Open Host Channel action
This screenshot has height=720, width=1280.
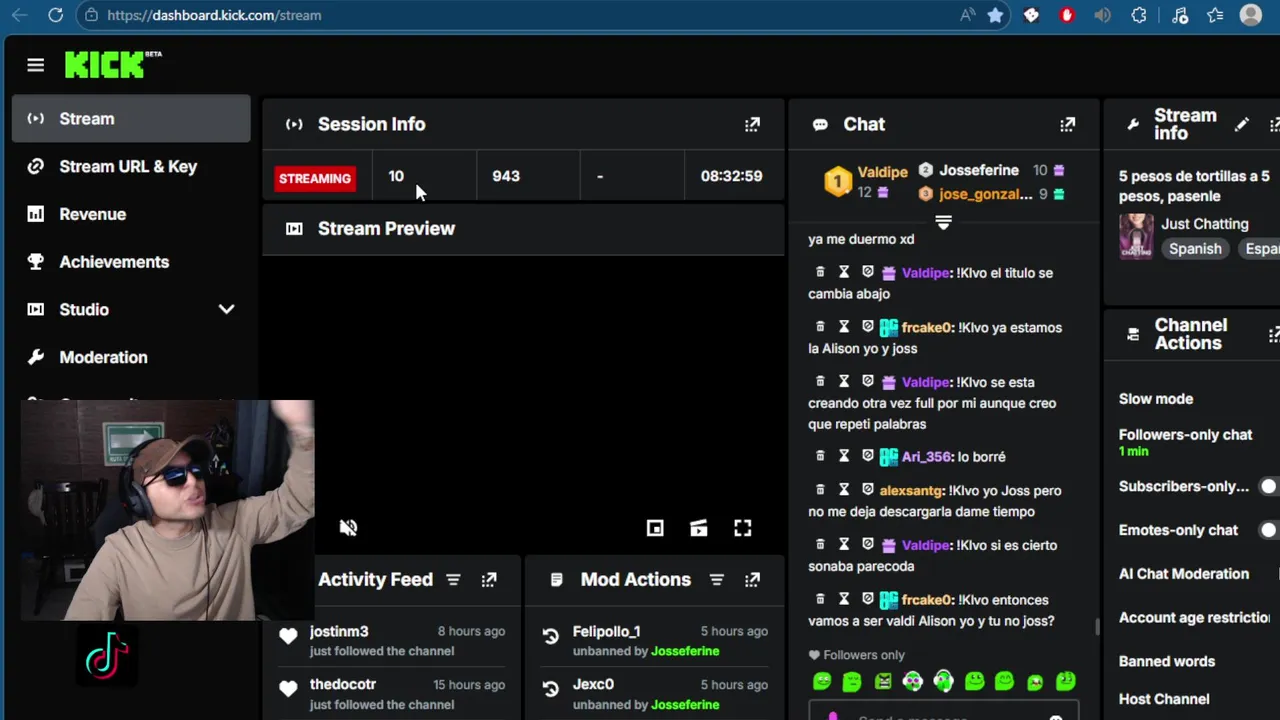pos(1163,699)
